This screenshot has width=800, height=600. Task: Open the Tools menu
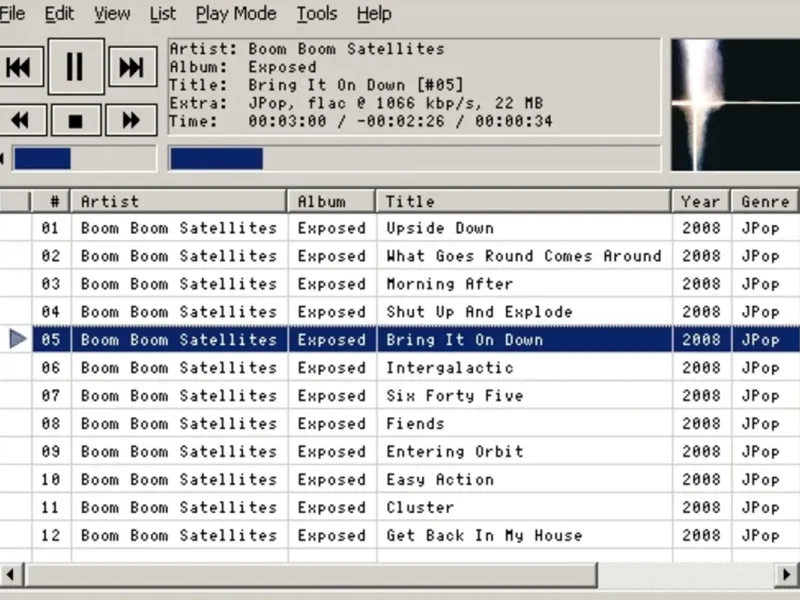317,13
